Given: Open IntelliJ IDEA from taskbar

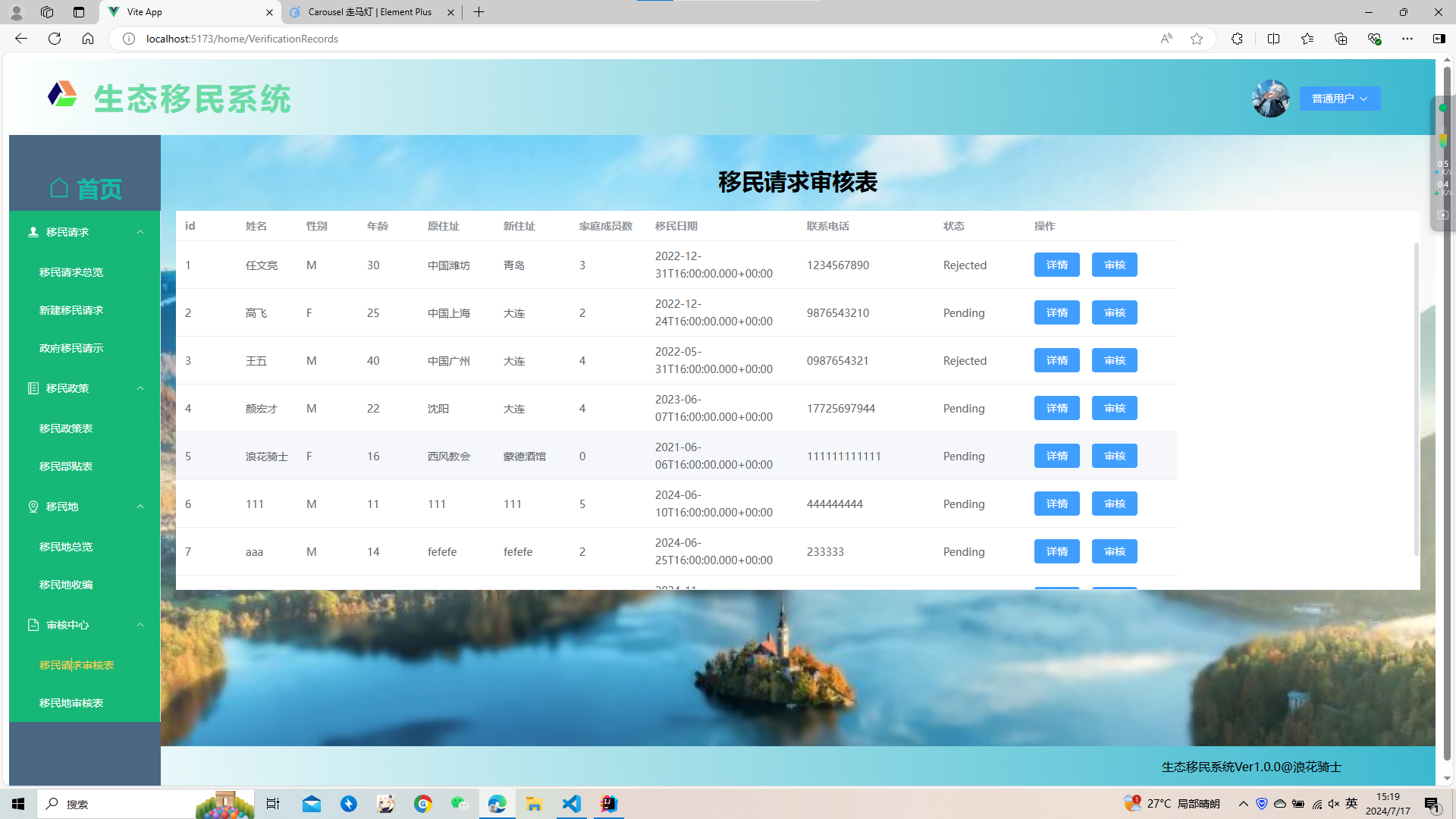Looking at the screenshot, I should tap(608, 804).
